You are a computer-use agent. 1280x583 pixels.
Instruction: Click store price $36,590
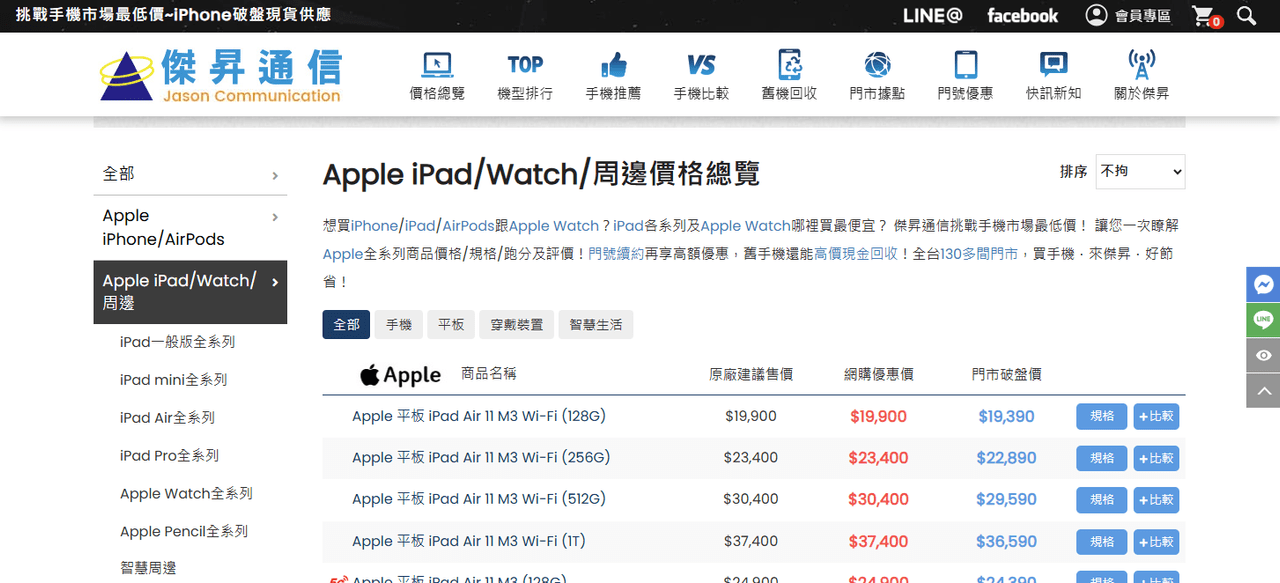pos(1006,541)
